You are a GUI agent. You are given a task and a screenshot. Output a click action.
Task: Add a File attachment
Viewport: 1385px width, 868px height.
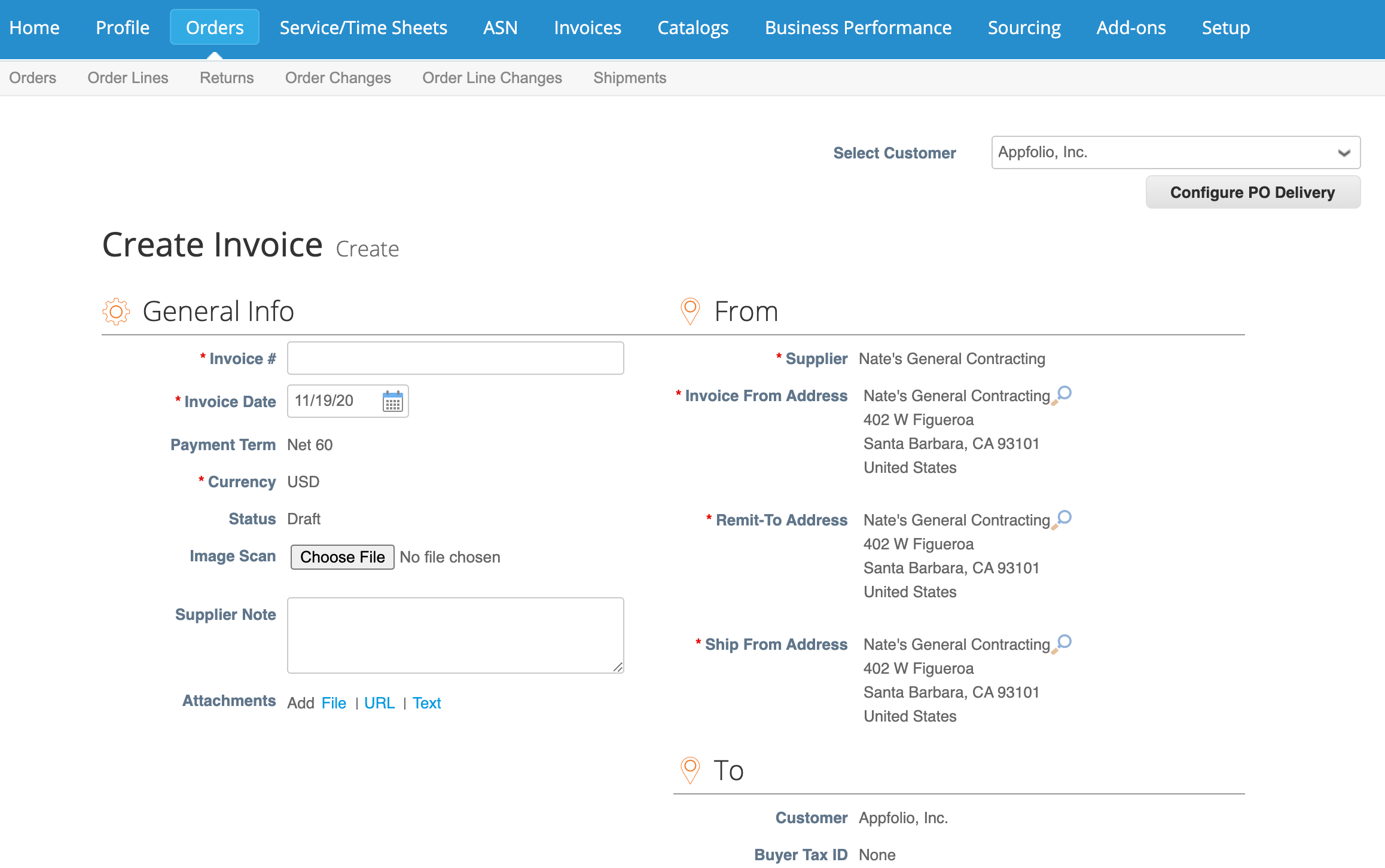(334, 702)
